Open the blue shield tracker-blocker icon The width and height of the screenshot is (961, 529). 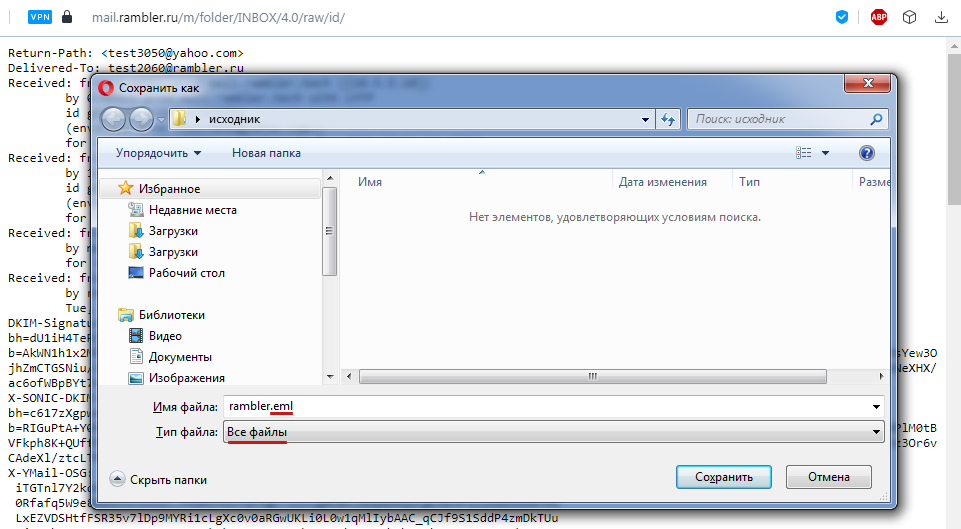click(842, 17)
